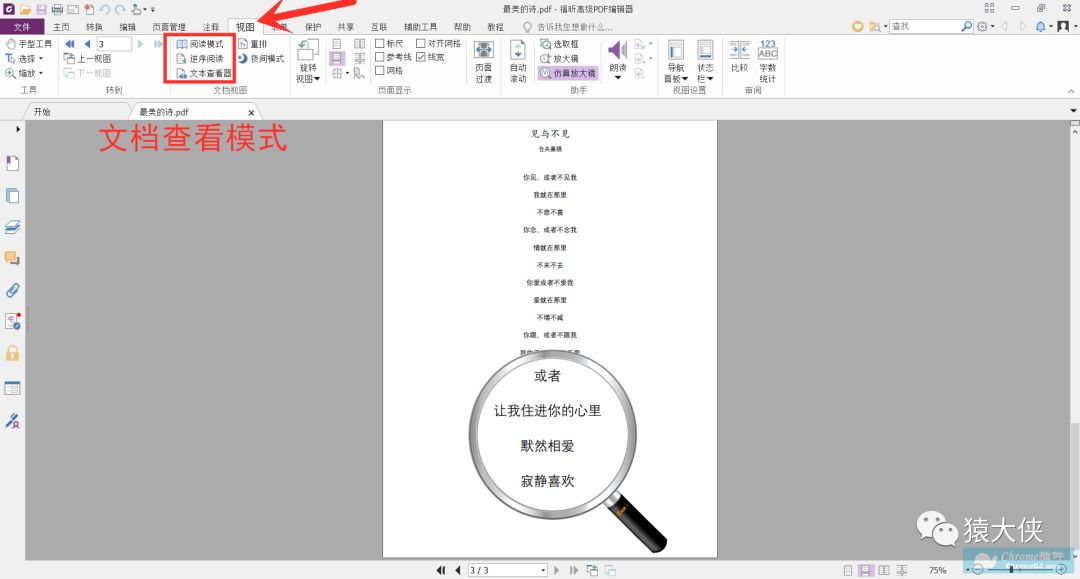Image resolution: width=1080 pixels, height=579 pixels.
Task: Toggle Loupe tool (仿真放大镜)
Action: (568, 73)
